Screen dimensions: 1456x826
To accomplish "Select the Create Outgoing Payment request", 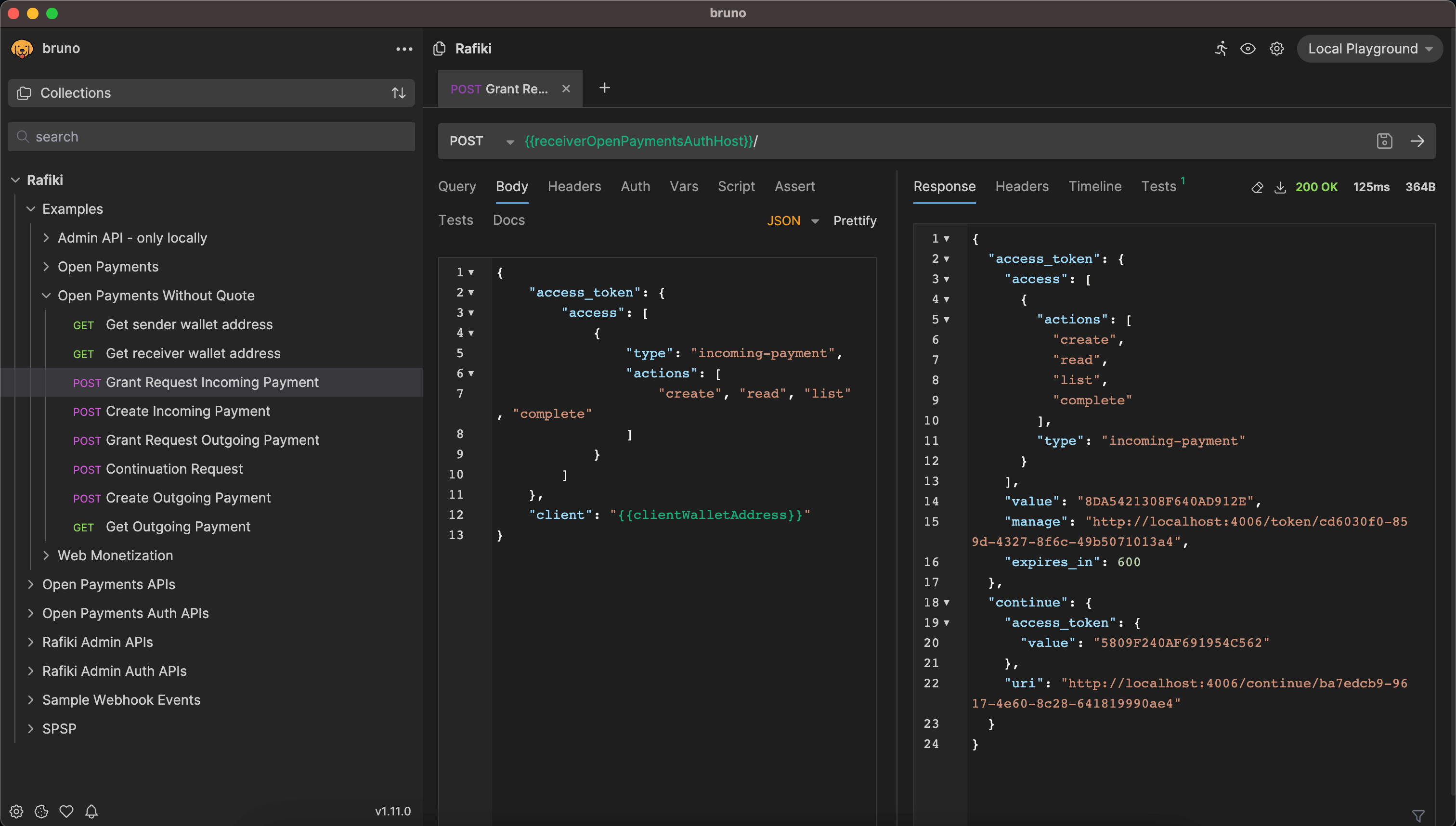I will (188, 498).
